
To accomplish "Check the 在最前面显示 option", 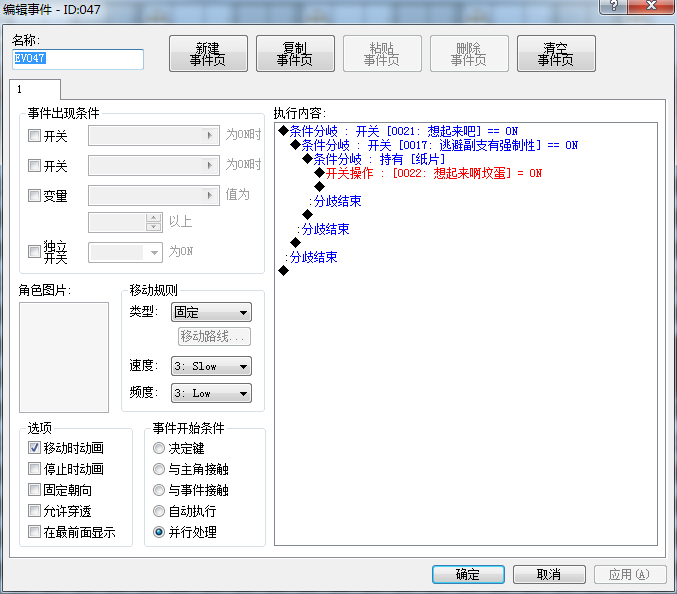I will (34, 532).
